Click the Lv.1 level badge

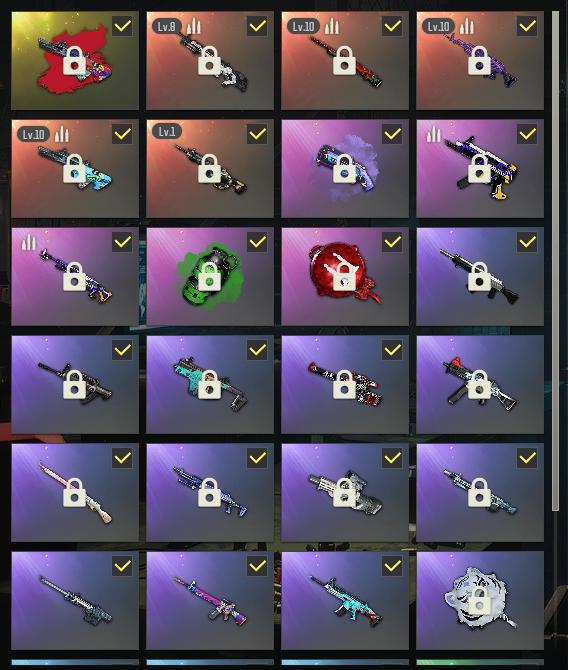167,132
